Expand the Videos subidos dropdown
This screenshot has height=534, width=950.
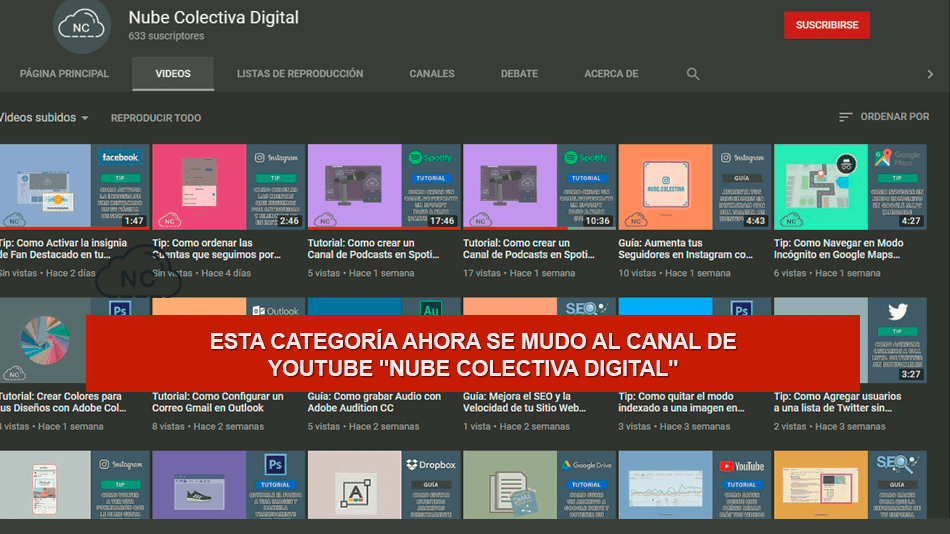(44, 118)
